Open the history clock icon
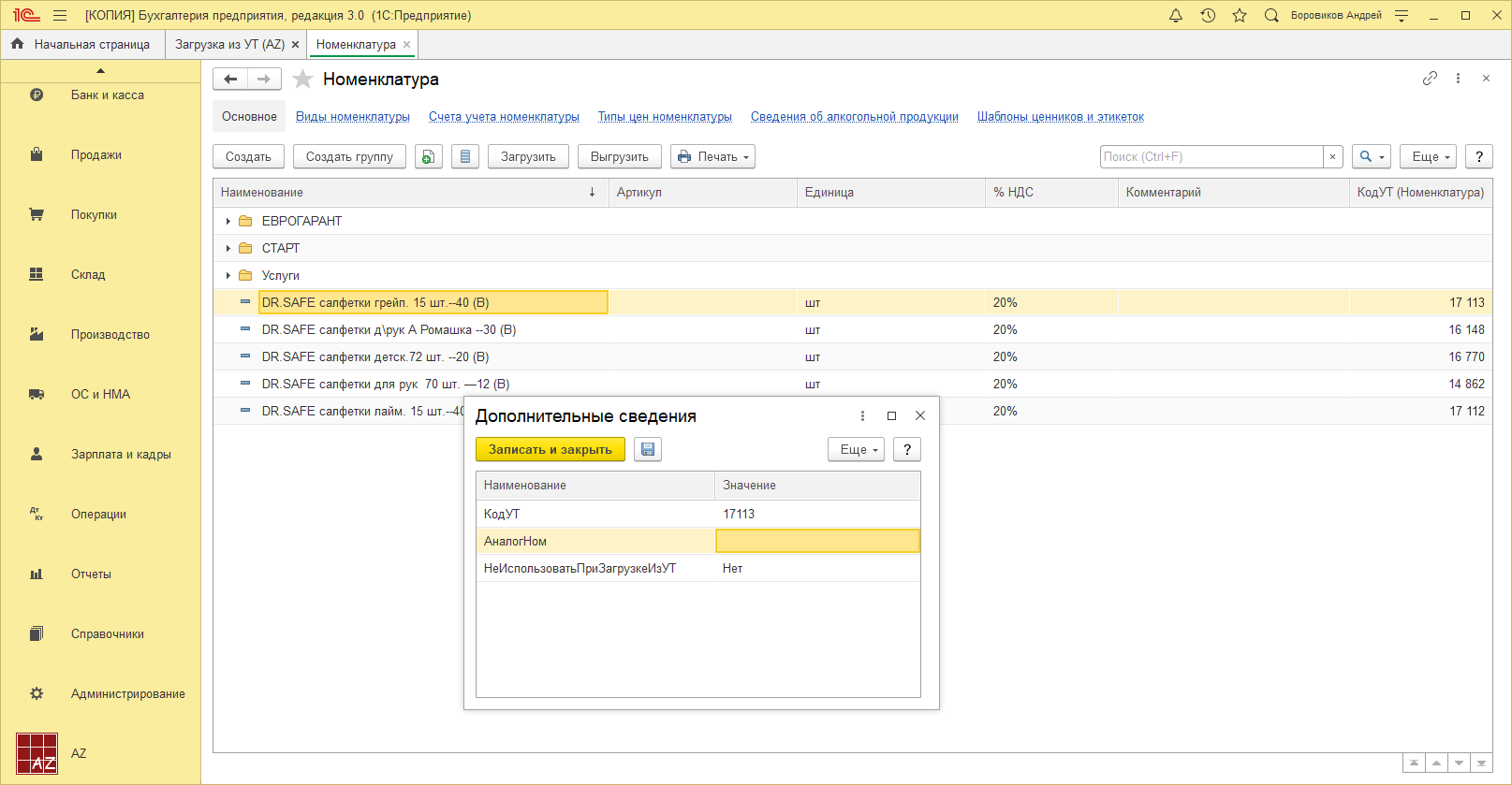Viewport: 1512px width, 785px height. coord(1208,15)
